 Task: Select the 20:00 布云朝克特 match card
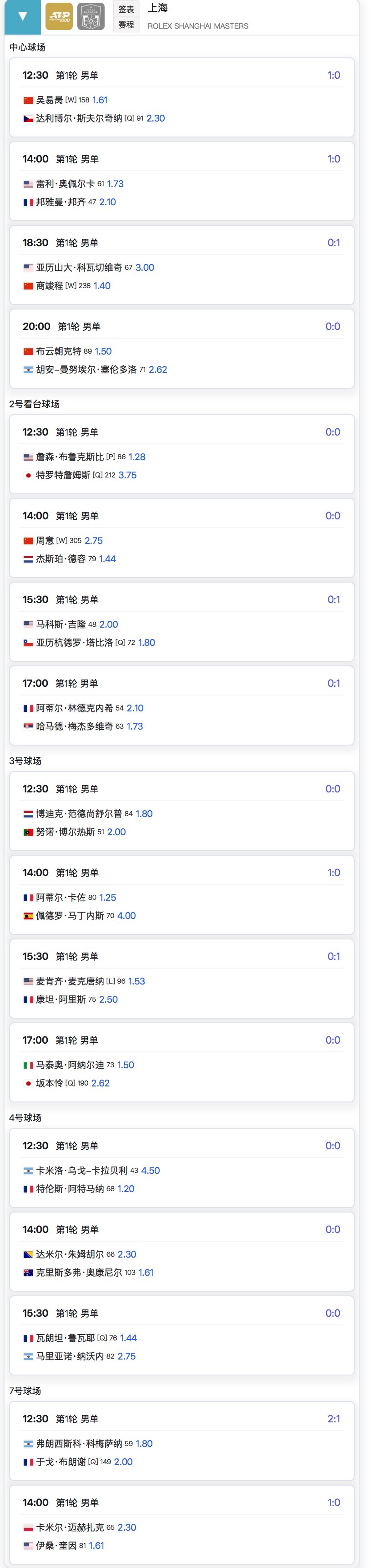(181, 349)
